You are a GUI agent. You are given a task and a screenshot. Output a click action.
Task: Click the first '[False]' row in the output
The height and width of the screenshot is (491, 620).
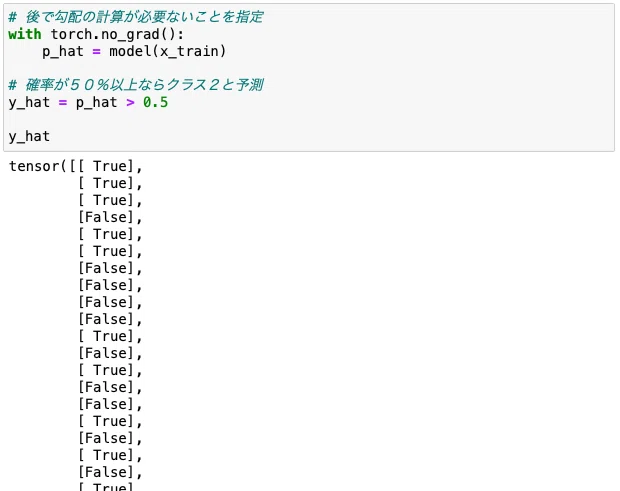[106, 217]
